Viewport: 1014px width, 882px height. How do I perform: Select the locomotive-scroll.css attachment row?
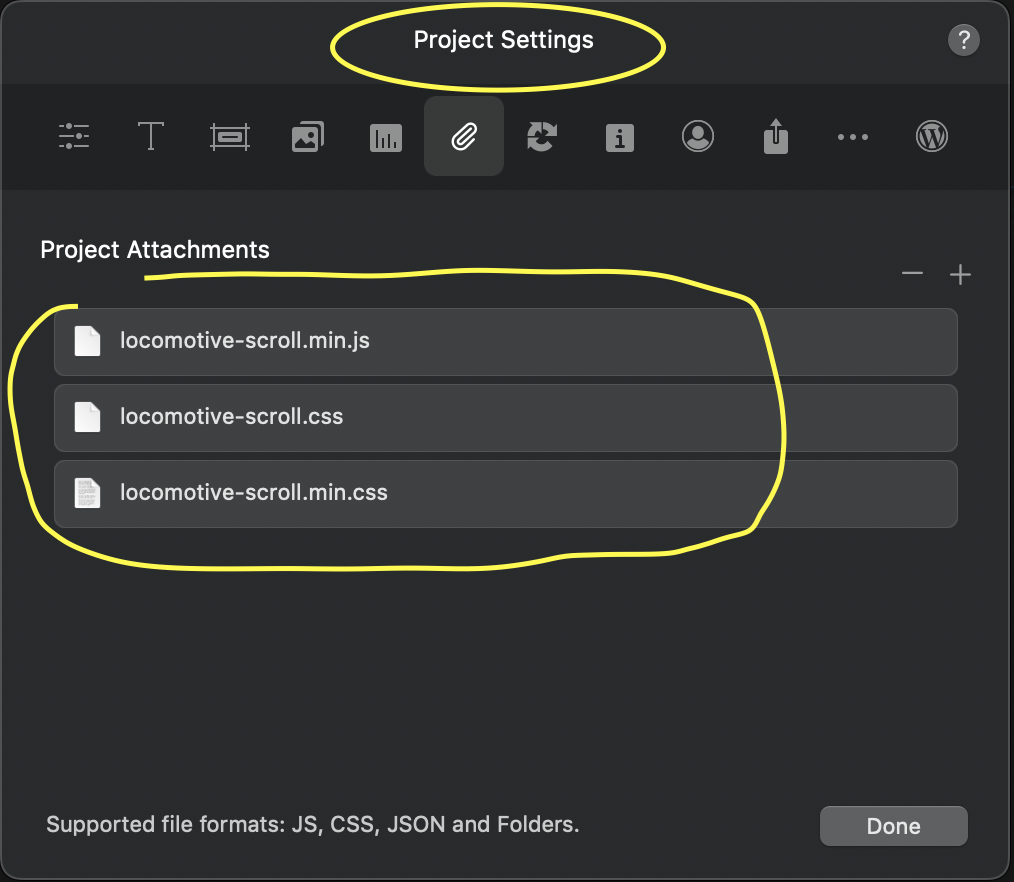pos(505,417)
